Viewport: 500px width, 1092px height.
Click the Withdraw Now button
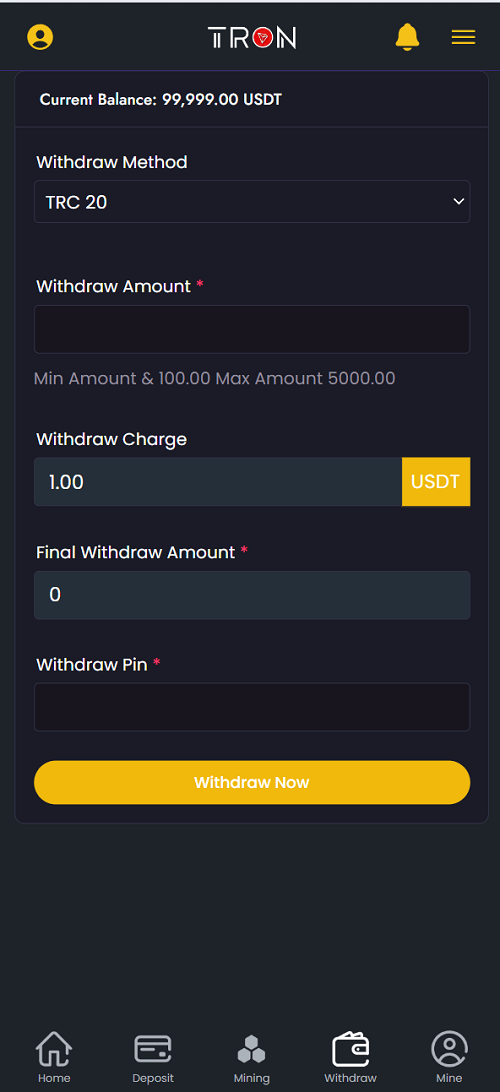click(x=252, y=782)
